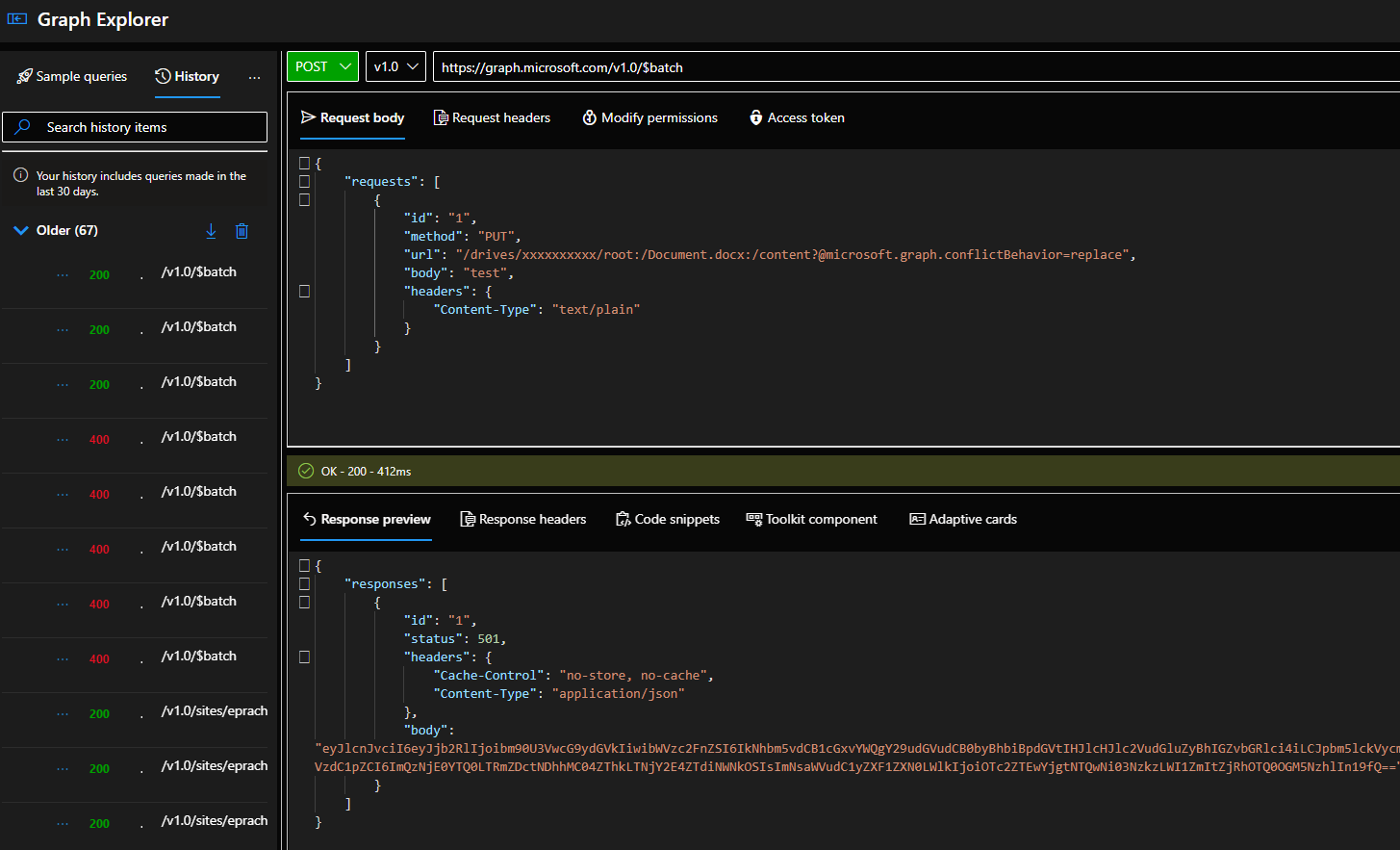Click the green OK status check icon
Screen dimensions: 1400x850
coord(306,471)
